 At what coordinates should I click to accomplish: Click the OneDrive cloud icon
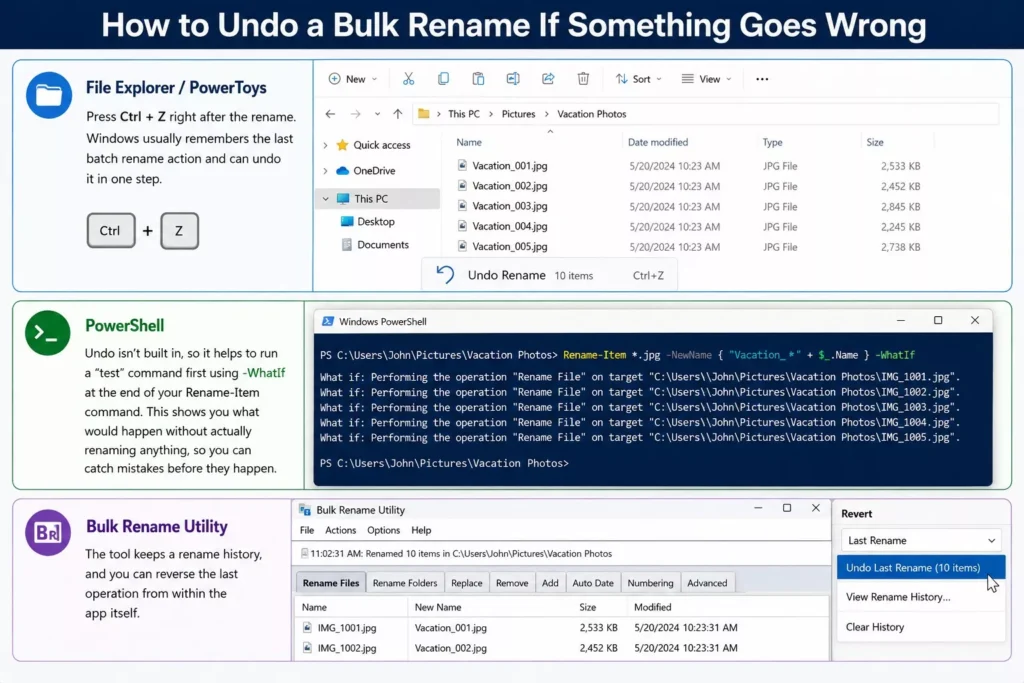point(342,170)
